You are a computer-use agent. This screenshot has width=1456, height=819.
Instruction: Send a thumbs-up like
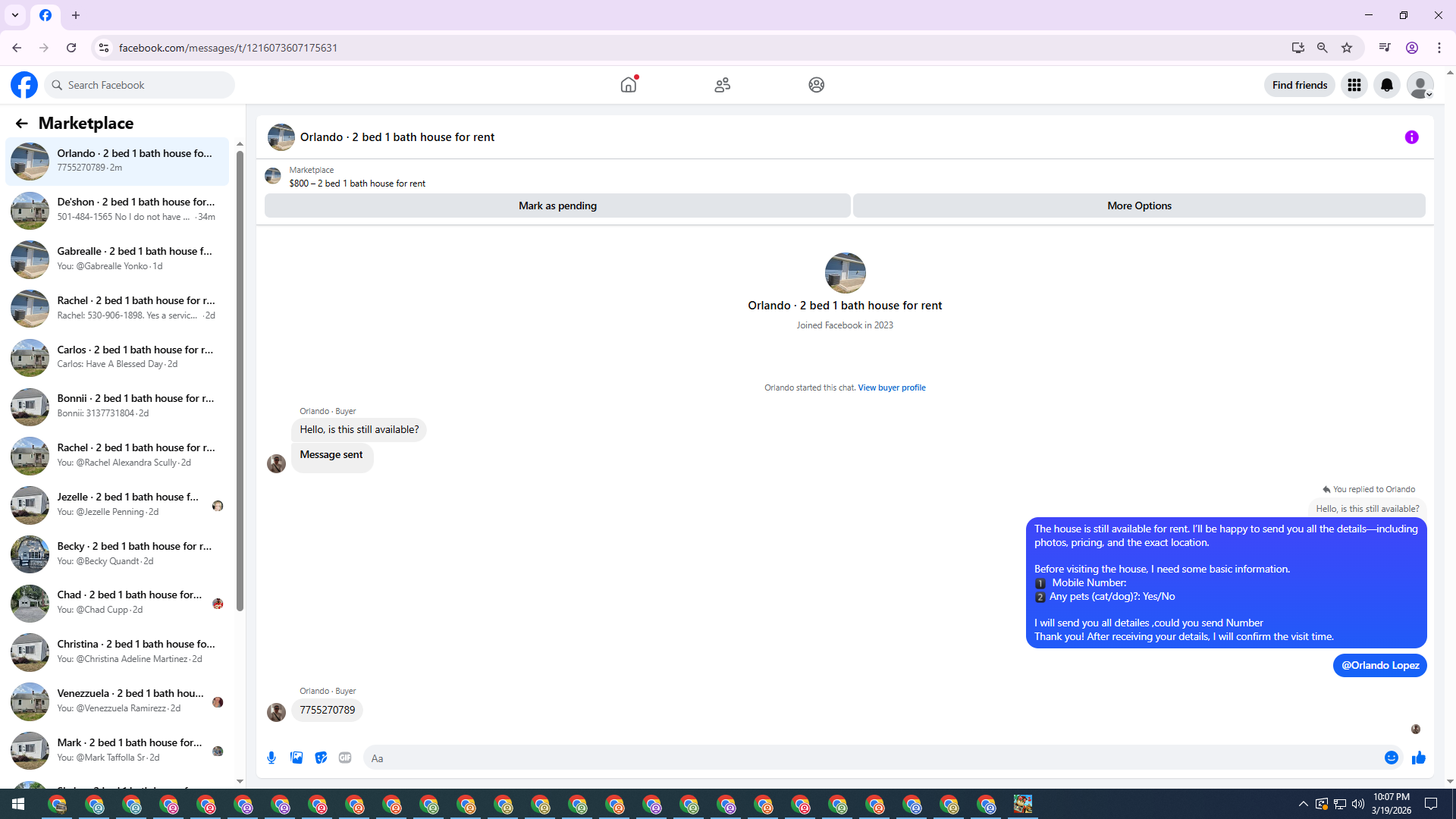point(1419,758)
